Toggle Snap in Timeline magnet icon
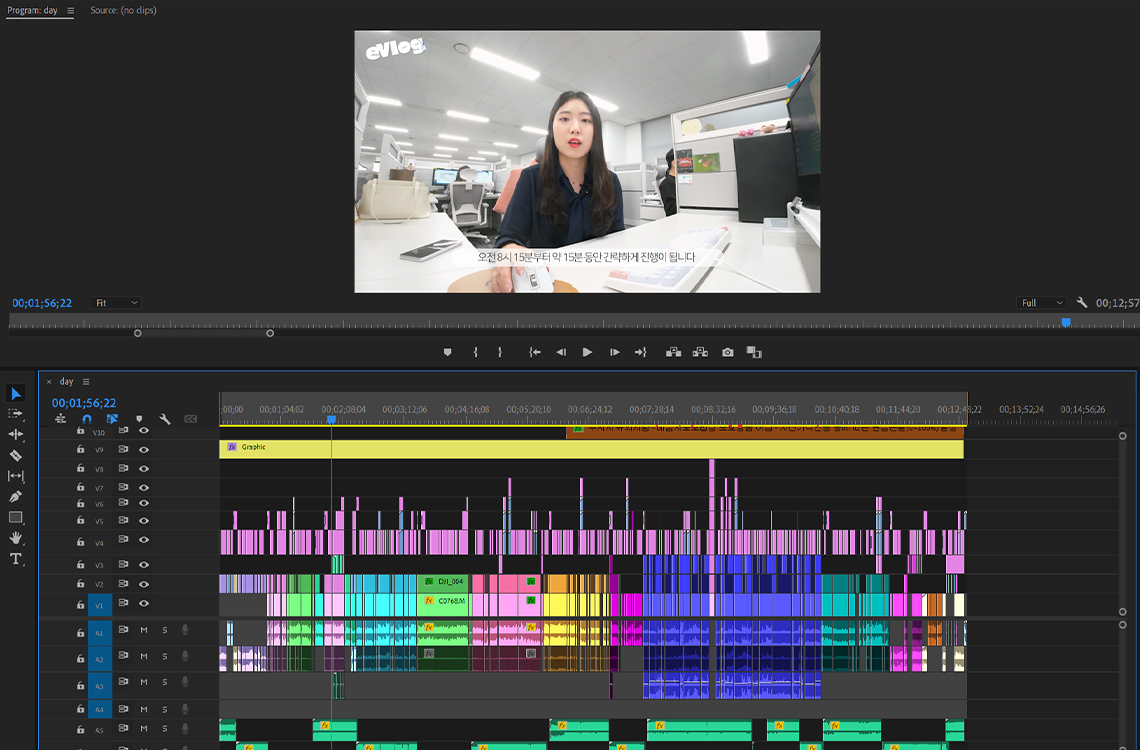The image size is (1140, 750). click(87, 419)
